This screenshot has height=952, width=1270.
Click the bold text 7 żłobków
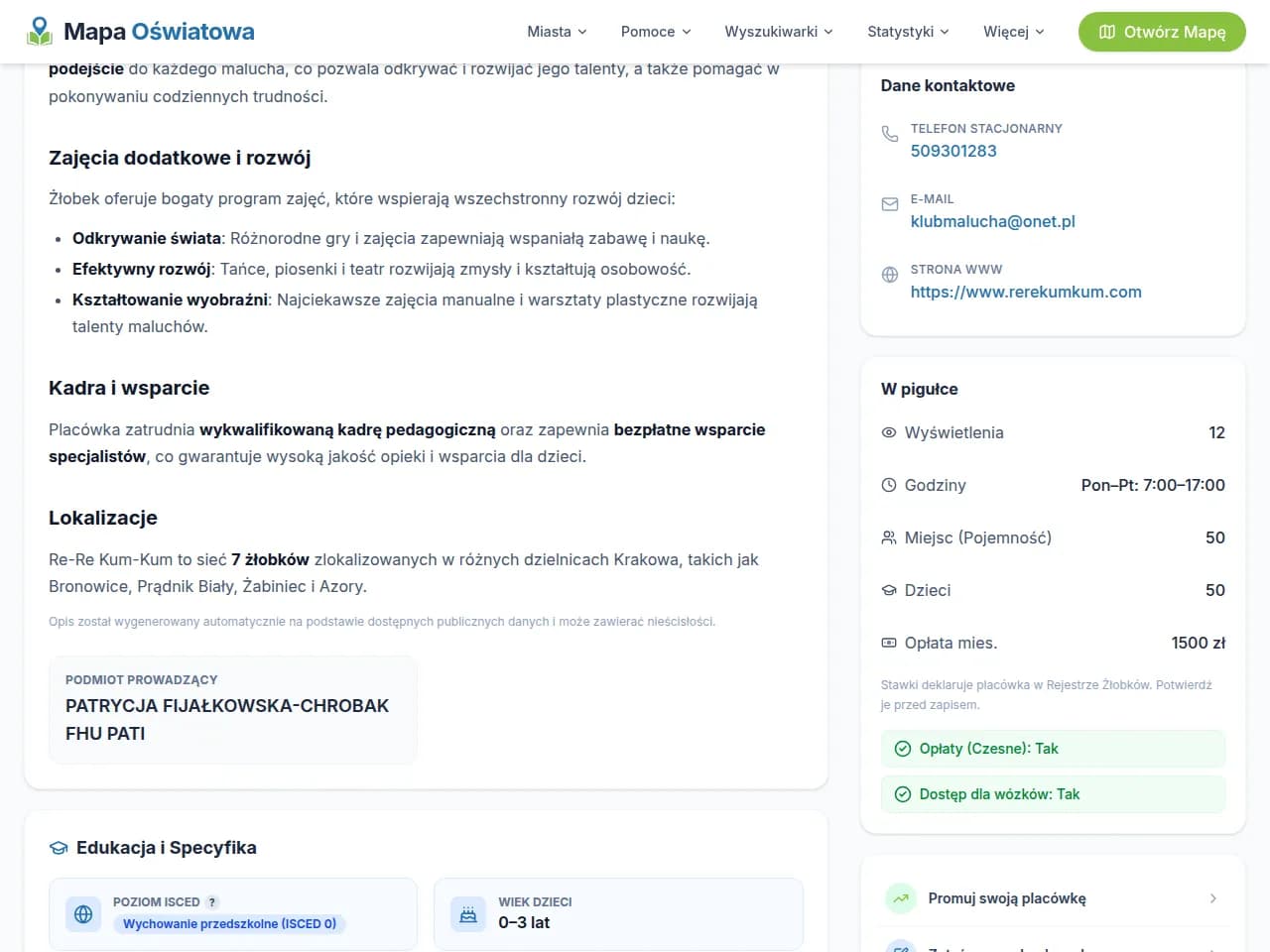coord(270,559)
